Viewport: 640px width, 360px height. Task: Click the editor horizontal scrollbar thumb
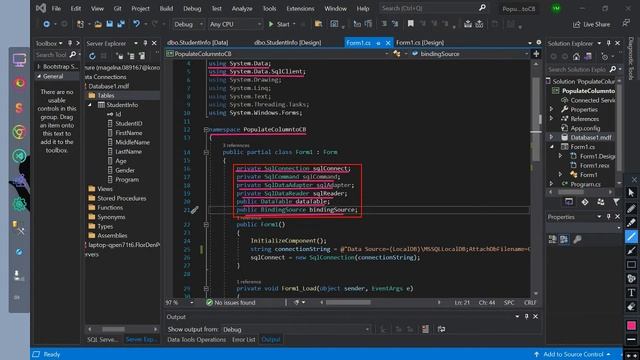pos(348,302)
